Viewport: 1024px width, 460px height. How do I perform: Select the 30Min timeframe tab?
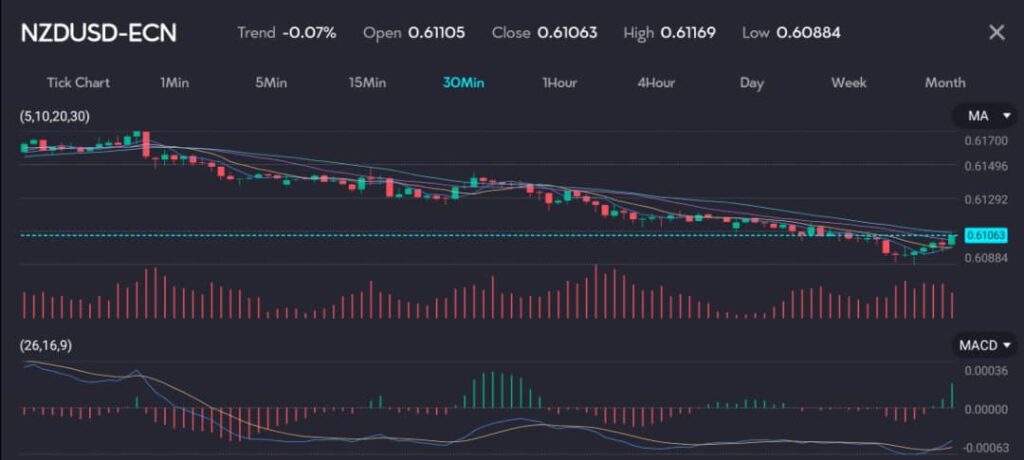pos(463,82)
